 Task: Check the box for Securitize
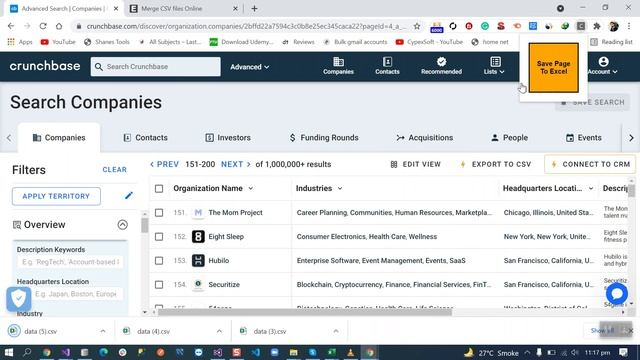tap(159, 285)
